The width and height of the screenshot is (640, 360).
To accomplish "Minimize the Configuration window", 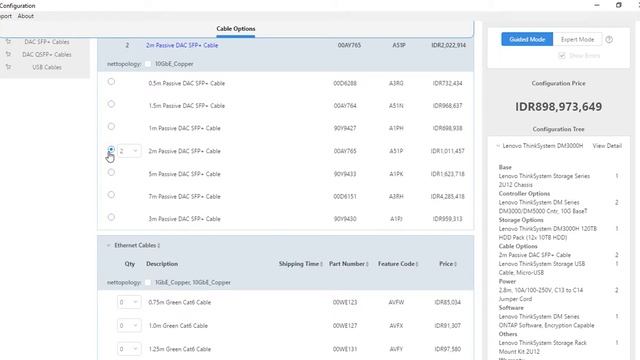I will point(597,5).
